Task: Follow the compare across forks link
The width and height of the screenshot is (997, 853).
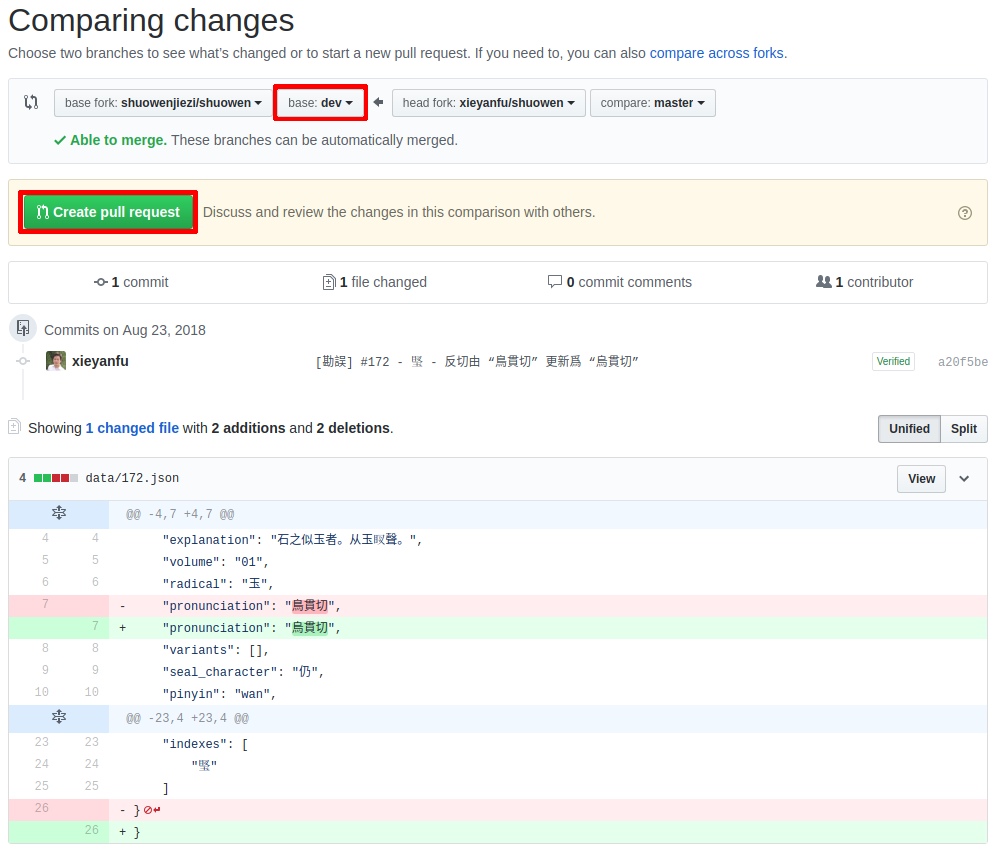Action: [717, 53]
